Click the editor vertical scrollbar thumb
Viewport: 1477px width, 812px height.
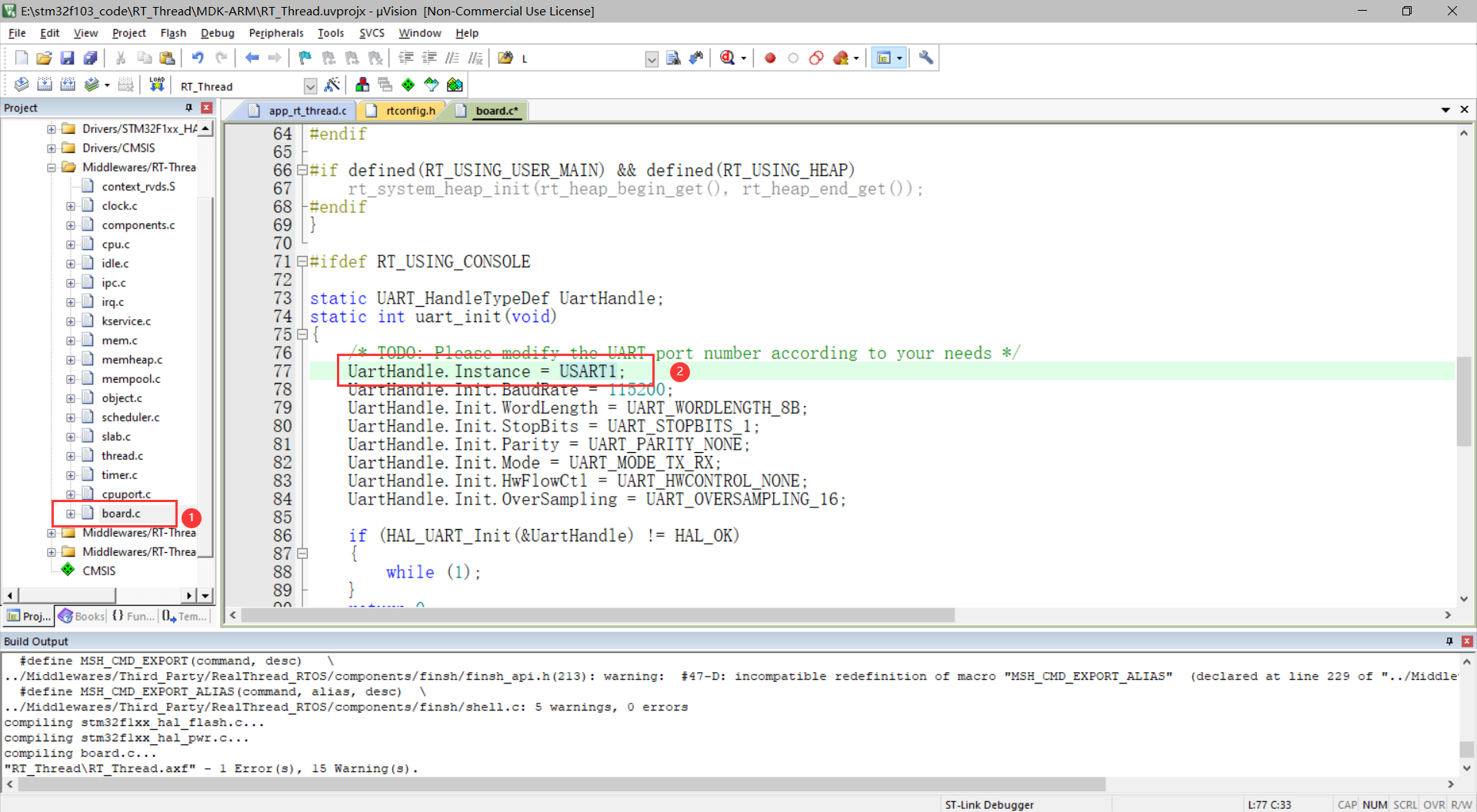tap(1463, 401)
